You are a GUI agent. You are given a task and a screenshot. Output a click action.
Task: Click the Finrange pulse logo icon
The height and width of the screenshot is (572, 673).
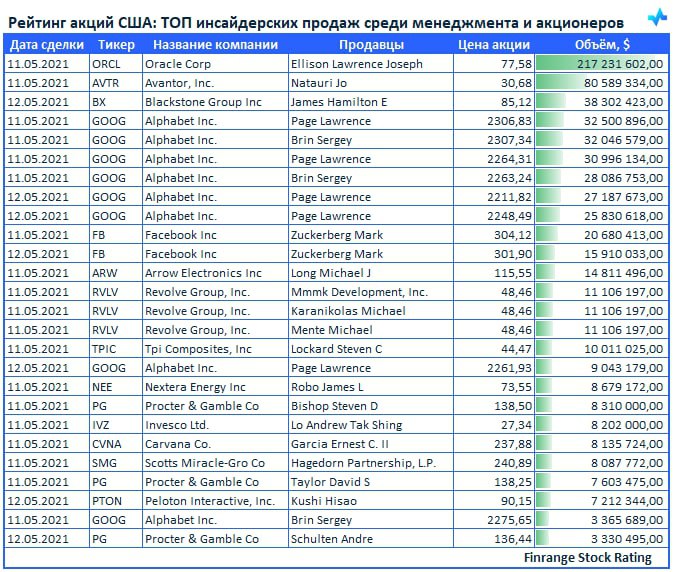pos(657,17)
